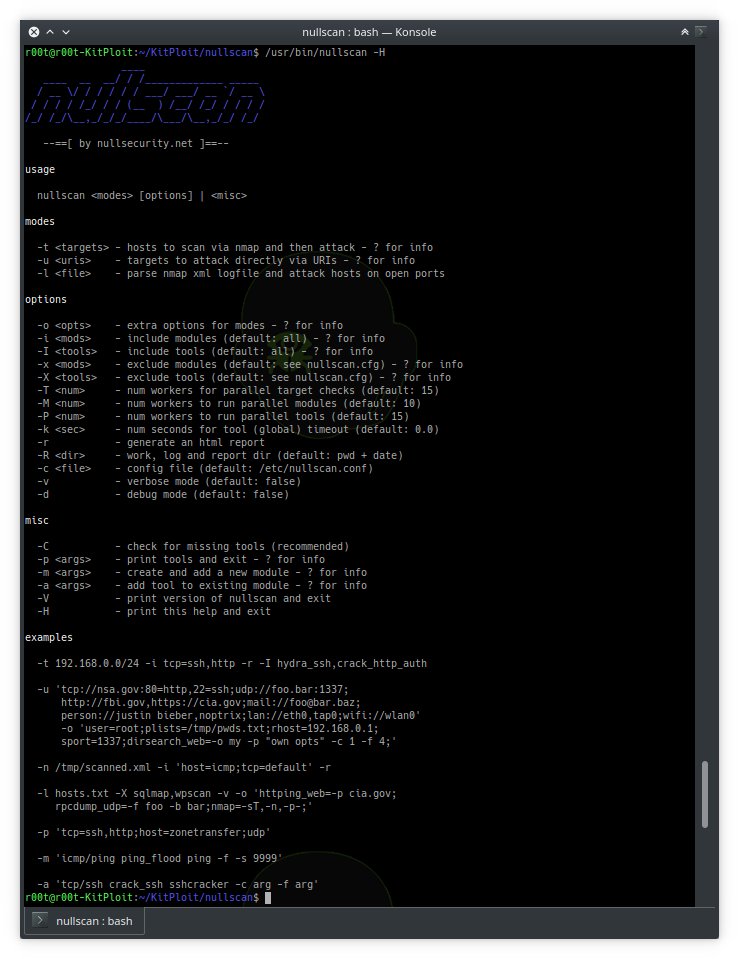Click the line starting 'rpcdump_udp=-f foo -b bar'
Viewport: 739px width, 959px height.
coord(184,807)
